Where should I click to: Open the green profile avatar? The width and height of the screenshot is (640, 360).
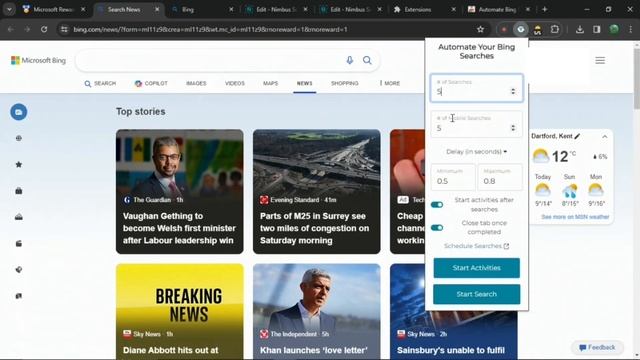614,29
